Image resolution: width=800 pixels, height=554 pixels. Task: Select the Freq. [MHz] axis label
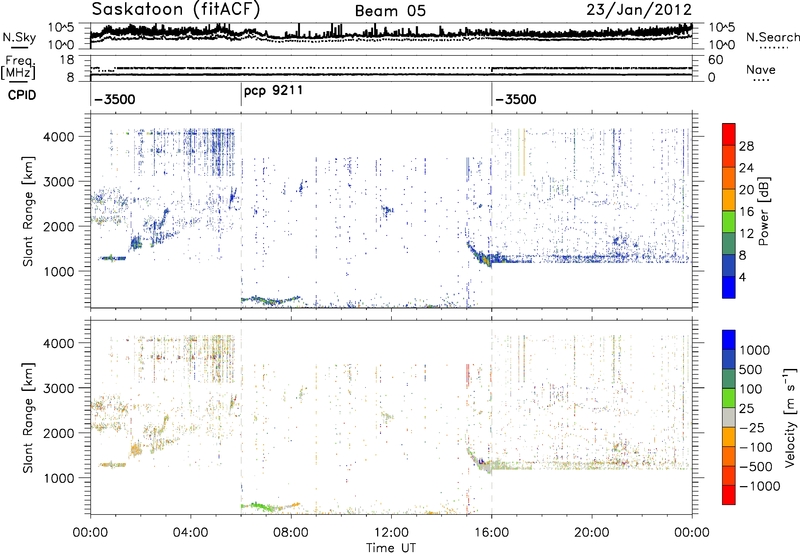point(19,68)
